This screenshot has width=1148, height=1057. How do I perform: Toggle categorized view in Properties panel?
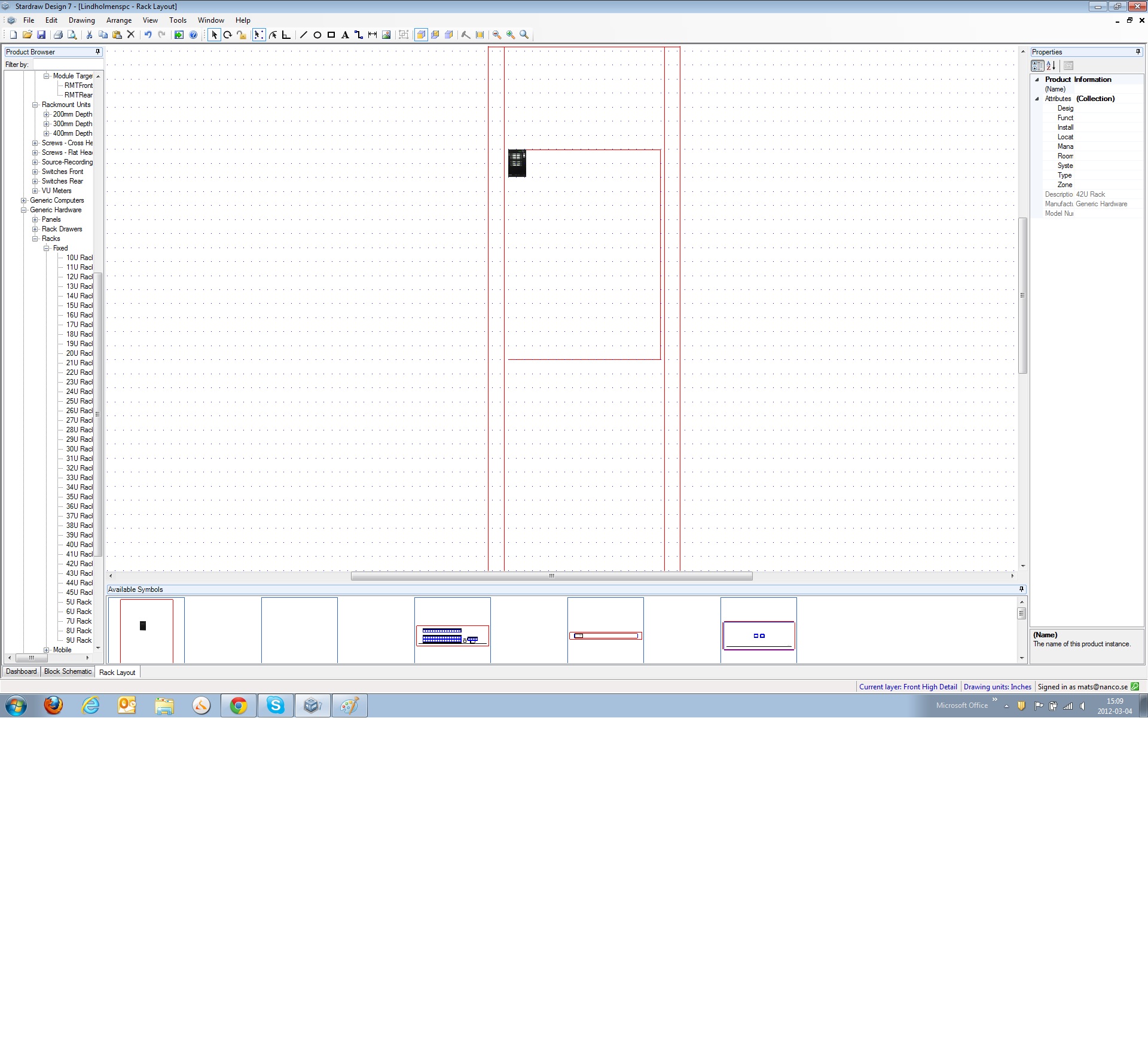(1037, 66)
